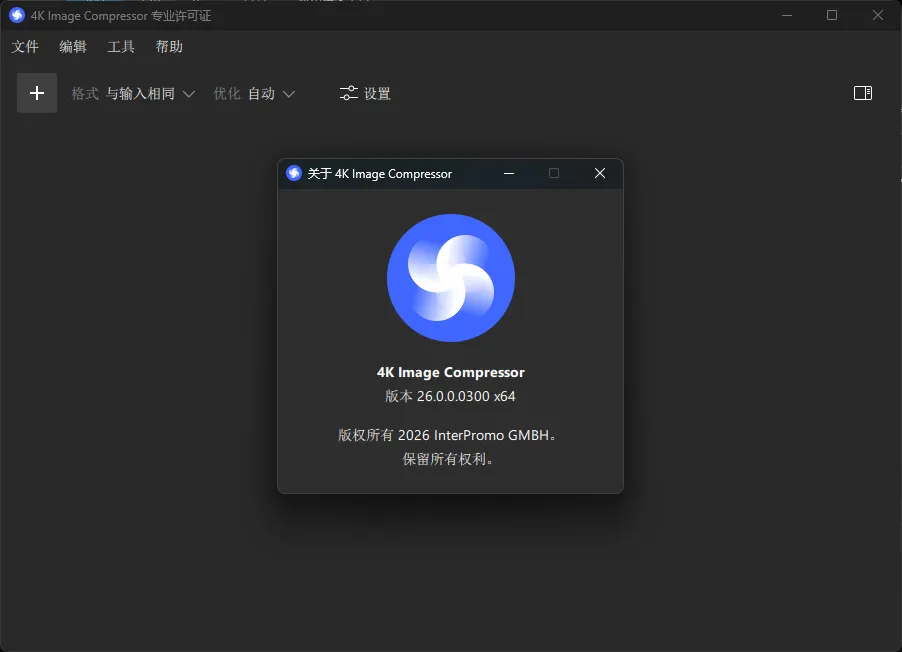902x652 pixels.
Task: Minimize the 关于 4K Image Compressor dialog
Action: [x=509, y=173]
